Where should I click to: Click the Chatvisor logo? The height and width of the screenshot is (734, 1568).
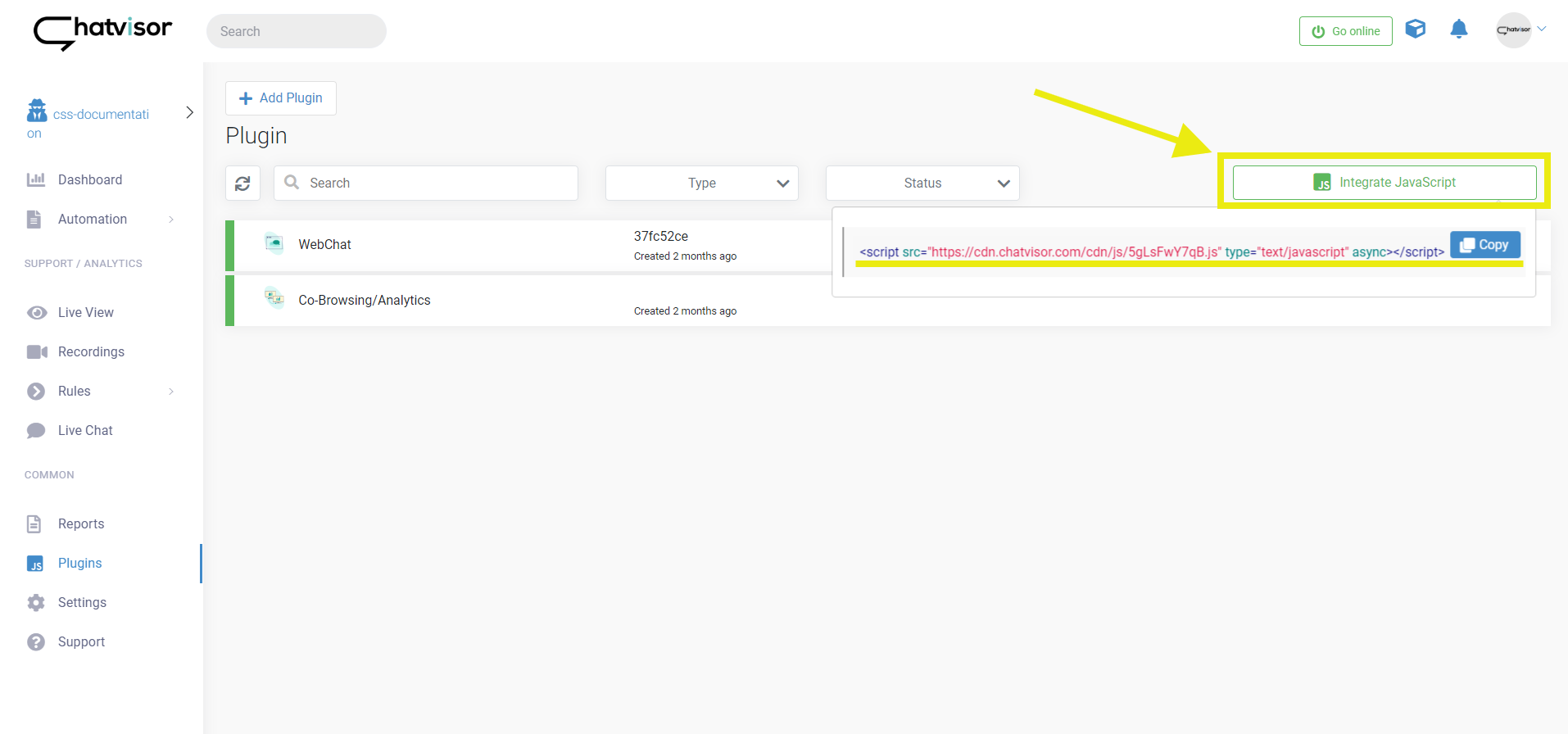pyautogui.click(x=102, y=33)
